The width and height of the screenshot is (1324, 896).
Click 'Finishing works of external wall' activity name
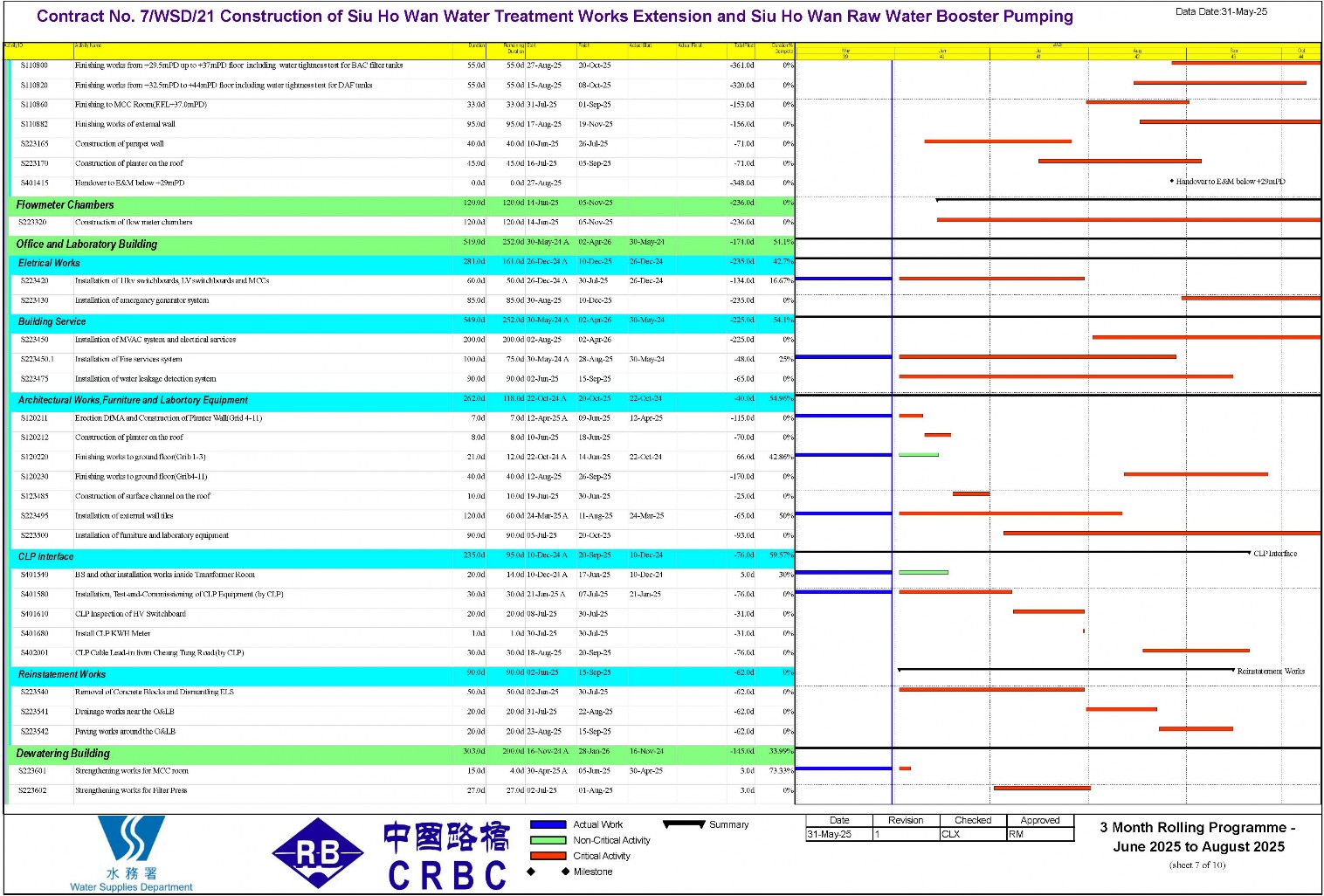(x=125, y=124)
